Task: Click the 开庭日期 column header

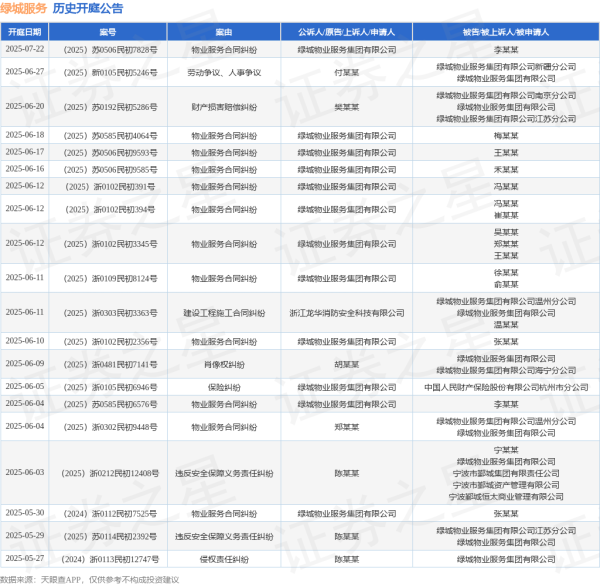Action: pyautogui.click(x=24, y=32)
